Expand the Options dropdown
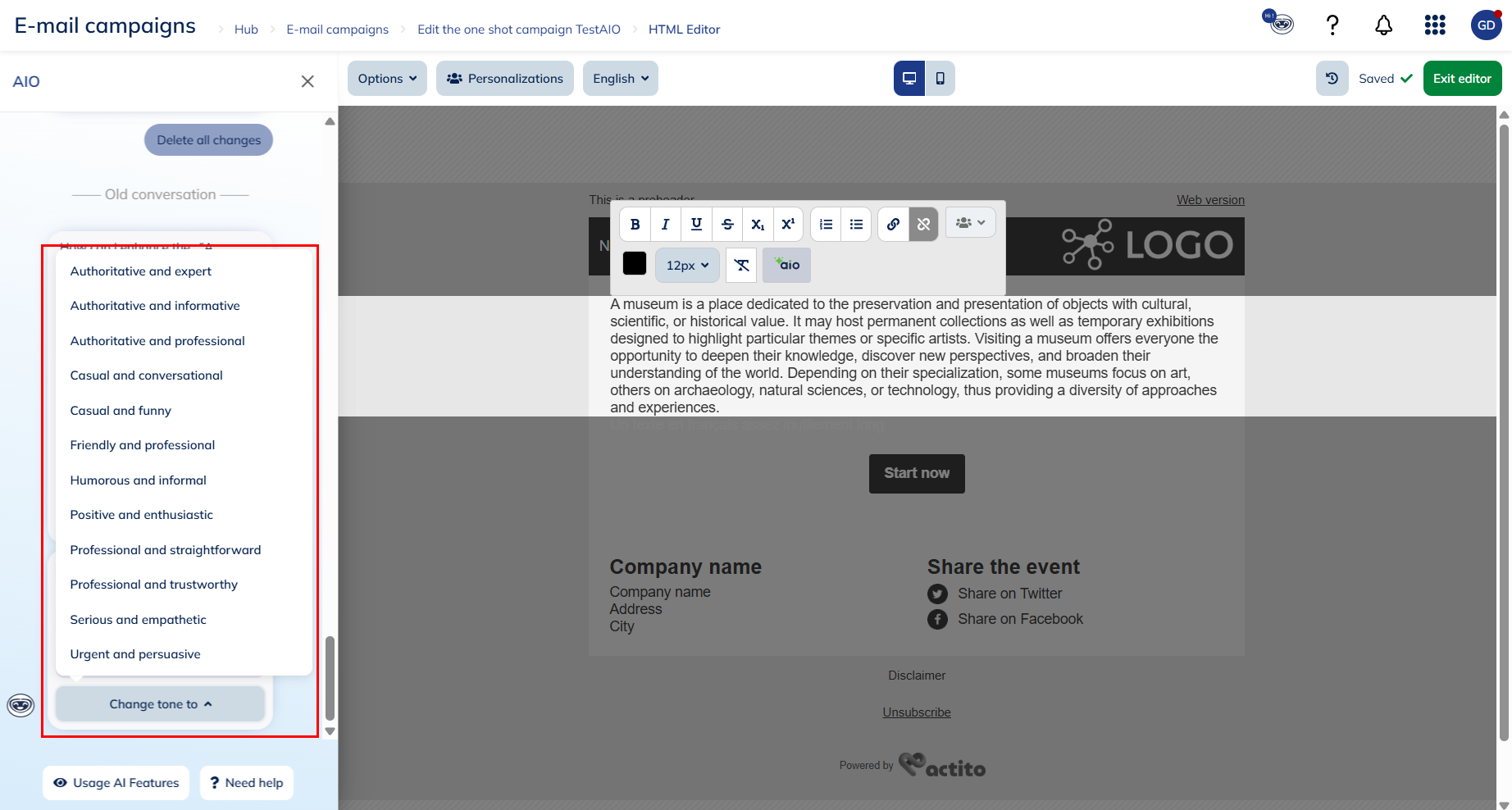This screenshot has height=810, width=1512. (x=387, y=79)
